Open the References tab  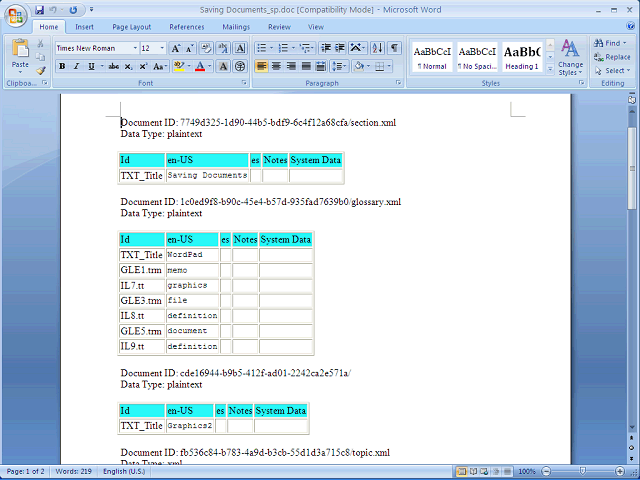tap(187, 27)
